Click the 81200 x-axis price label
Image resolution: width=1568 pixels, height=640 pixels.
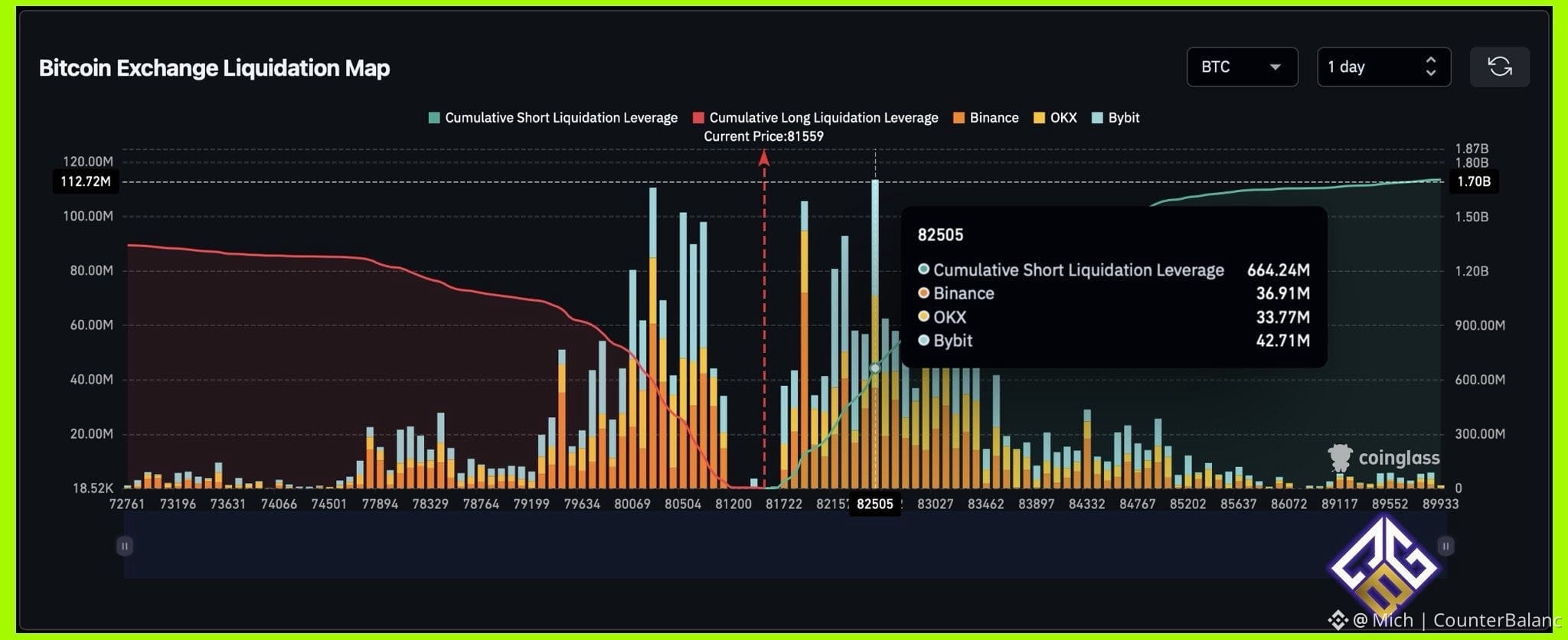(x=733, y=504)
